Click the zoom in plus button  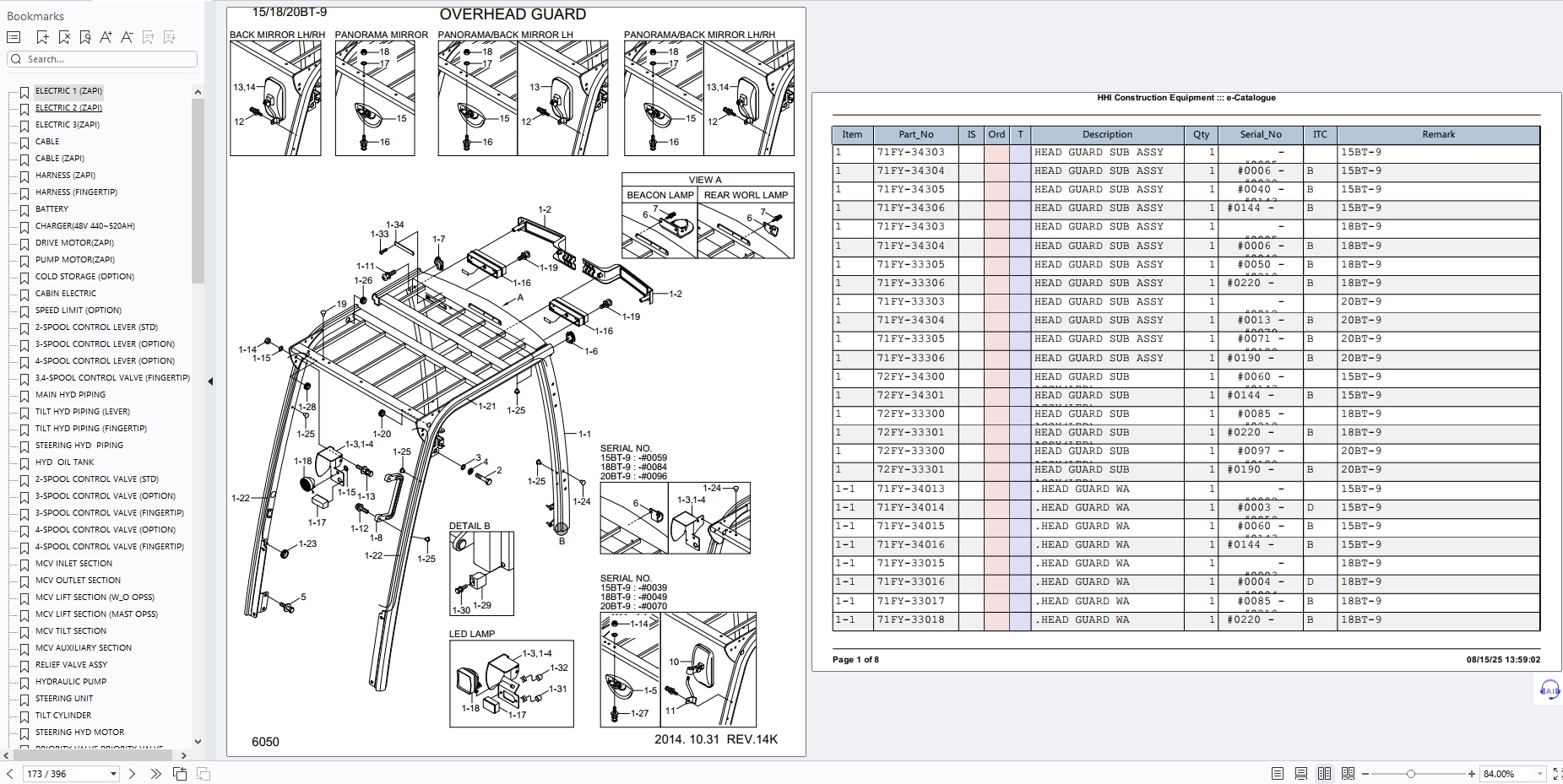[x=1472, y=774]
